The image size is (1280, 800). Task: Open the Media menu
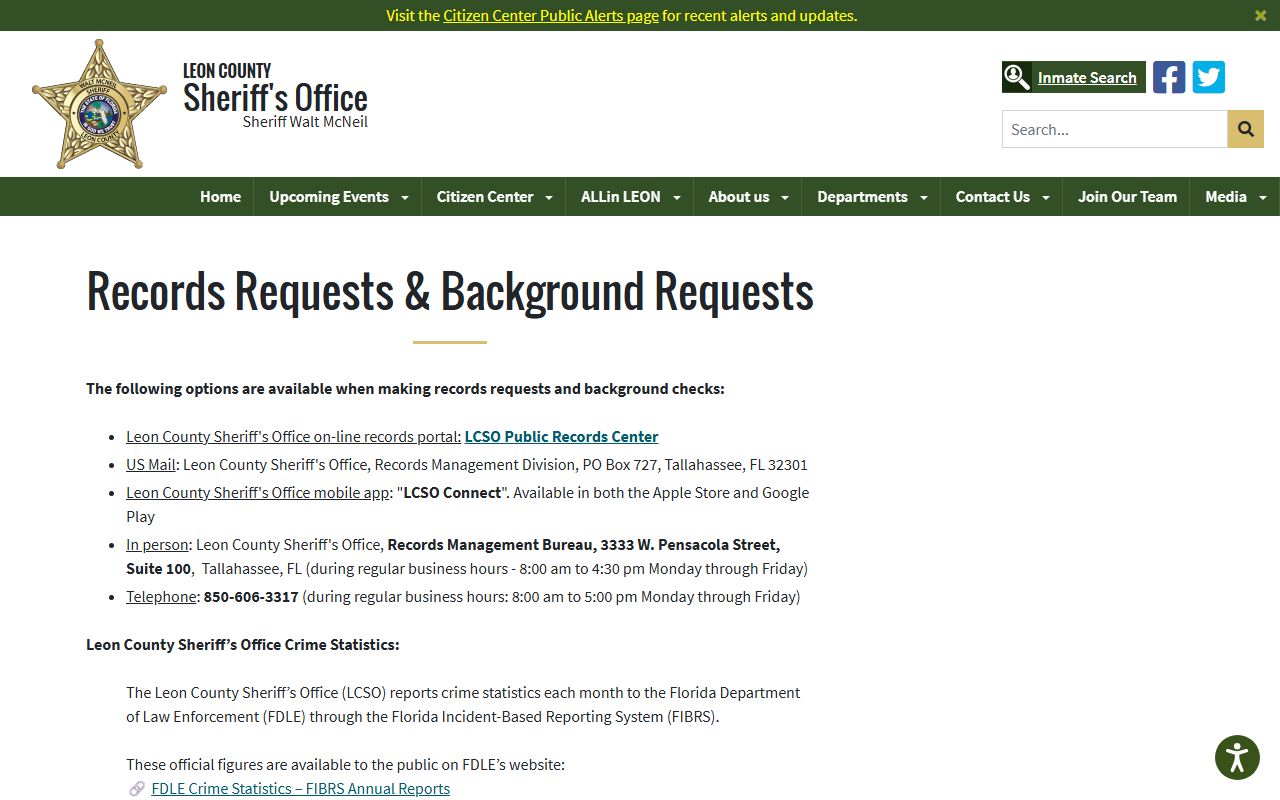tap(1226, 197)
